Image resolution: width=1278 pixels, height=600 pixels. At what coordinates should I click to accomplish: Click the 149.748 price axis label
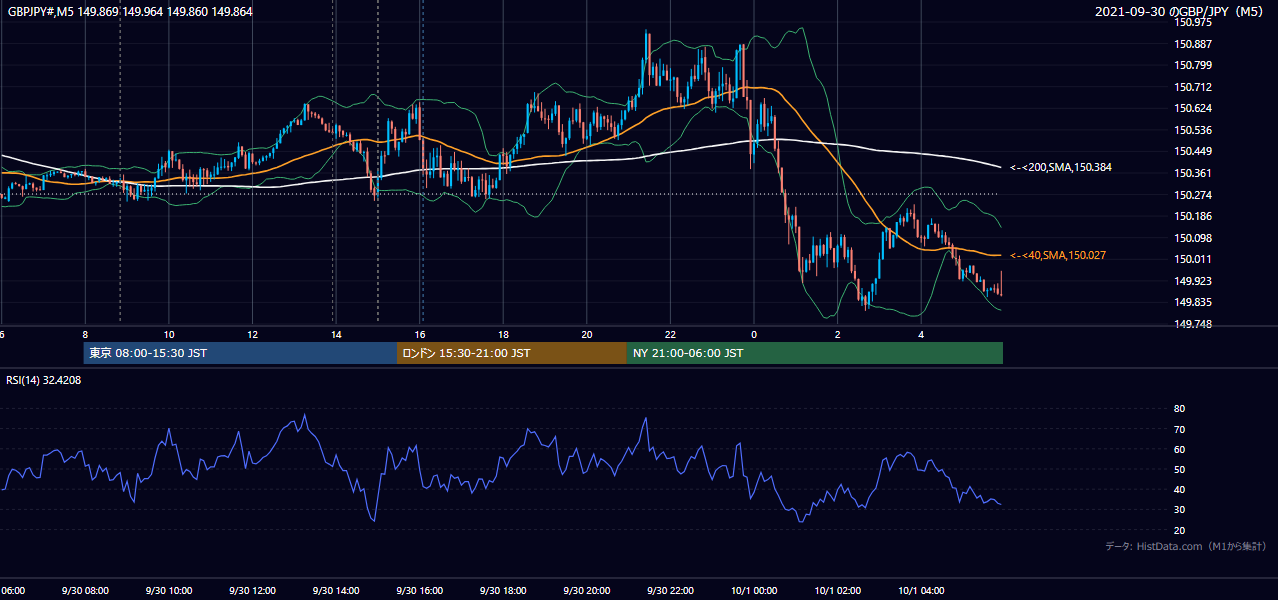1194,324
